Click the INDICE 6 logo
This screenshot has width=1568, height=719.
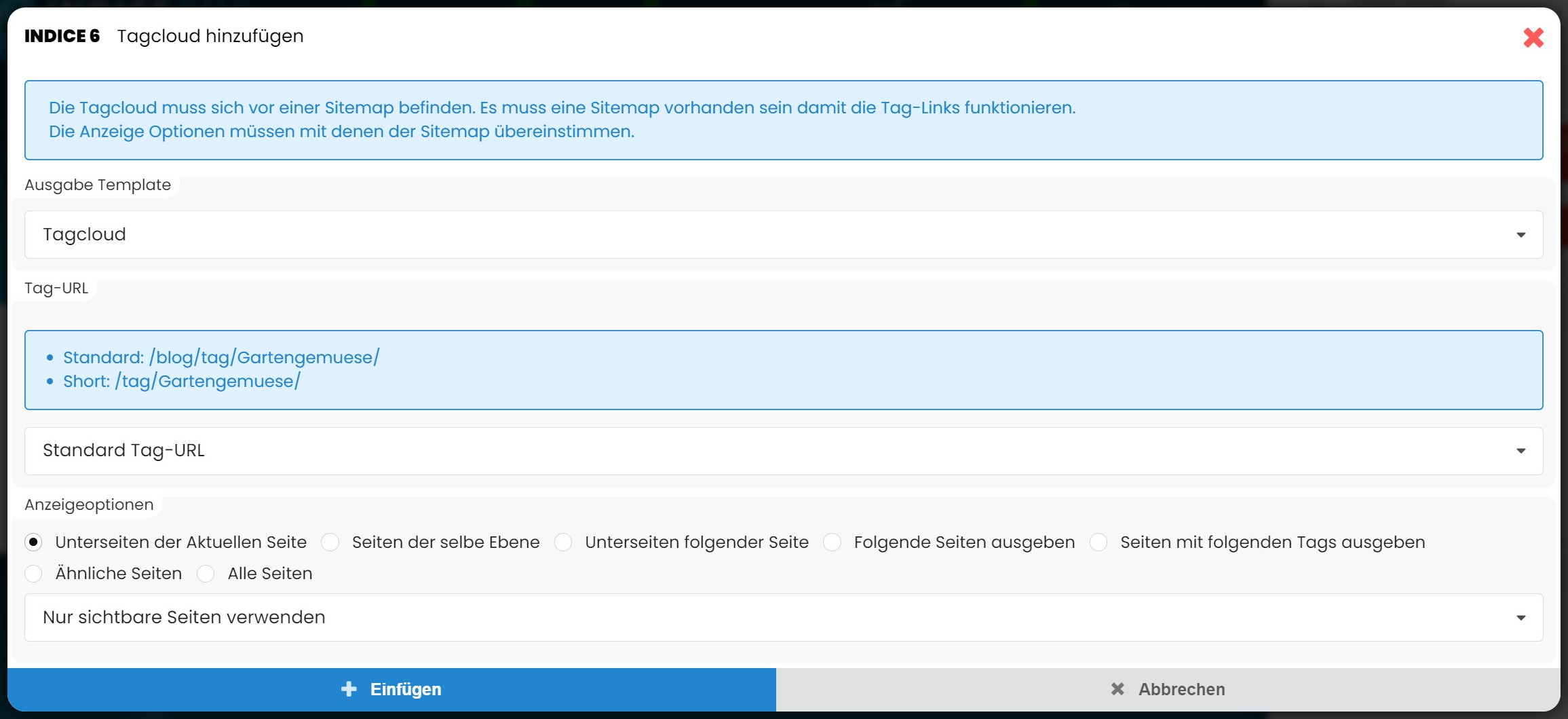click(x=62, y=36)
